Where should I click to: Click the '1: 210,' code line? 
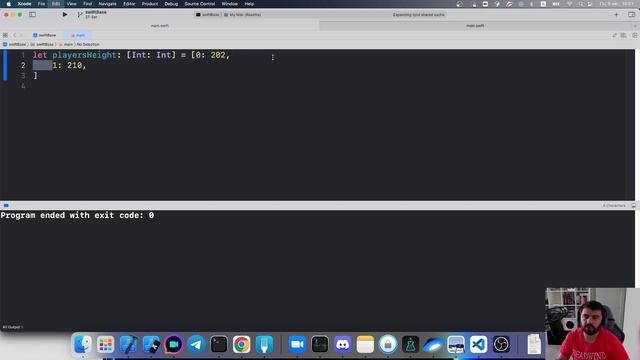pos(69,65)
